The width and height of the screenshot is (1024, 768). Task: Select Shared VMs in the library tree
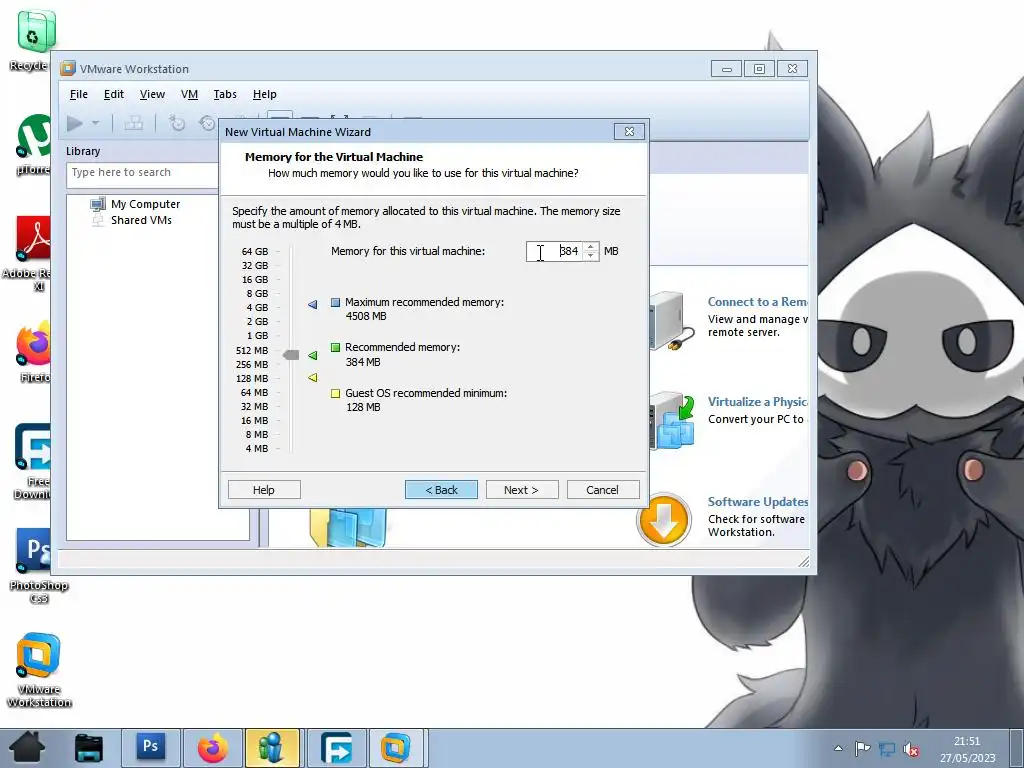click(x=141, y=220)
